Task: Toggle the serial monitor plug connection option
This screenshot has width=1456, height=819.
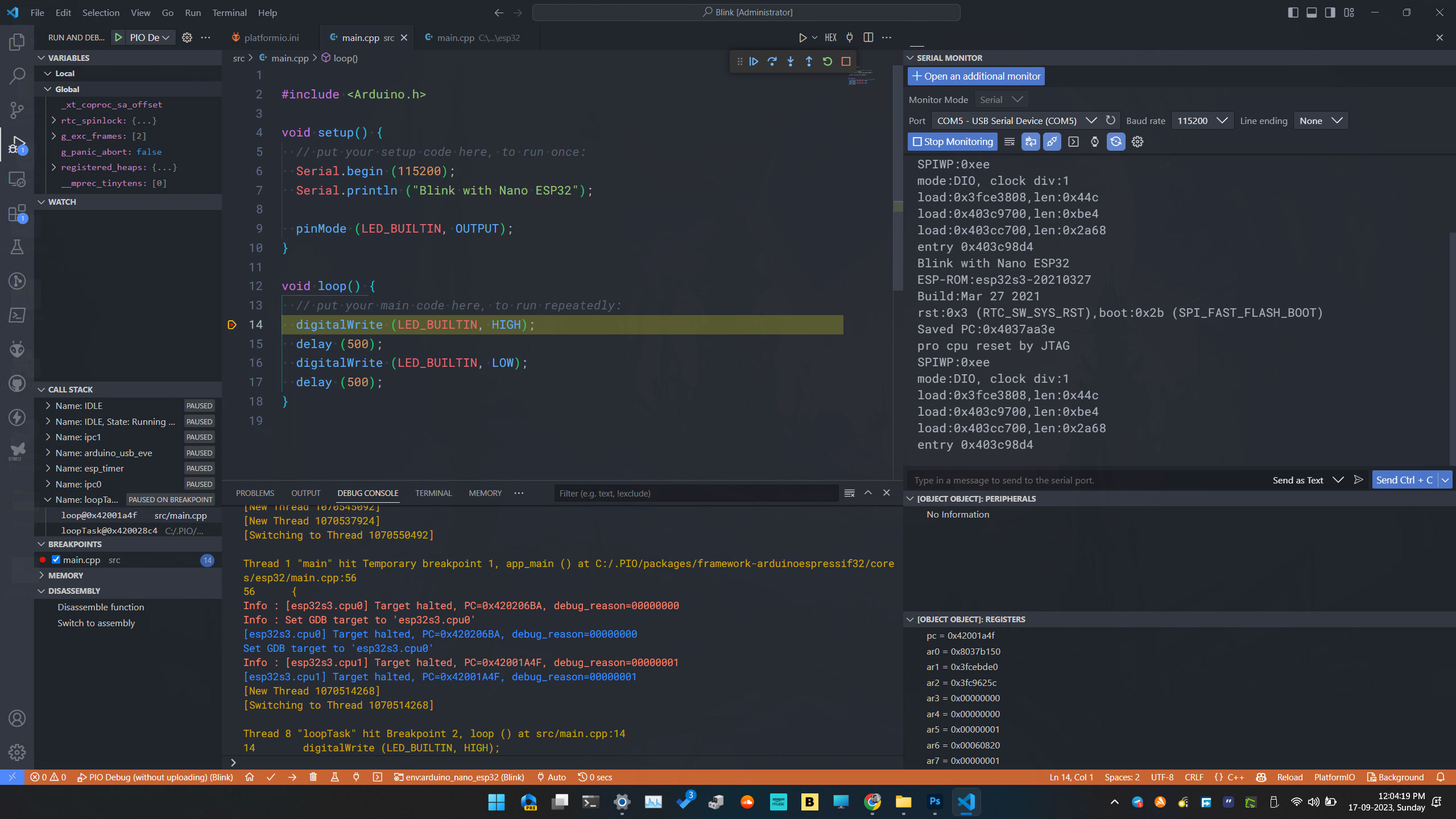Action: [1052, 142]
